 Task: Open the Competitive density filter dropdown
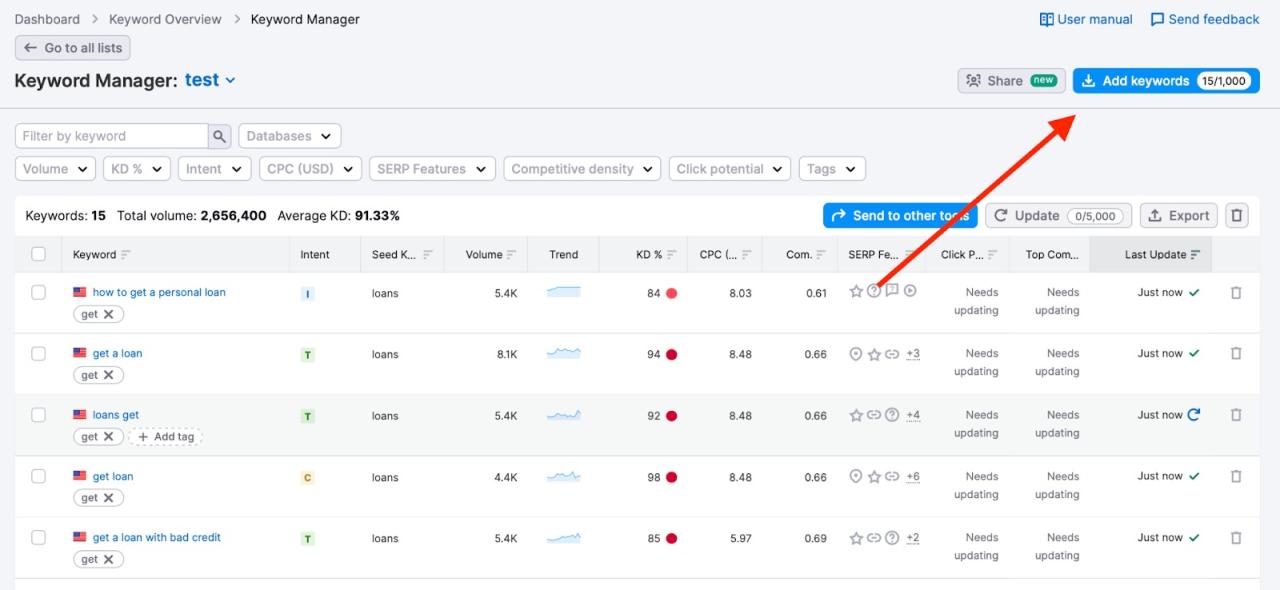point(582,169)
